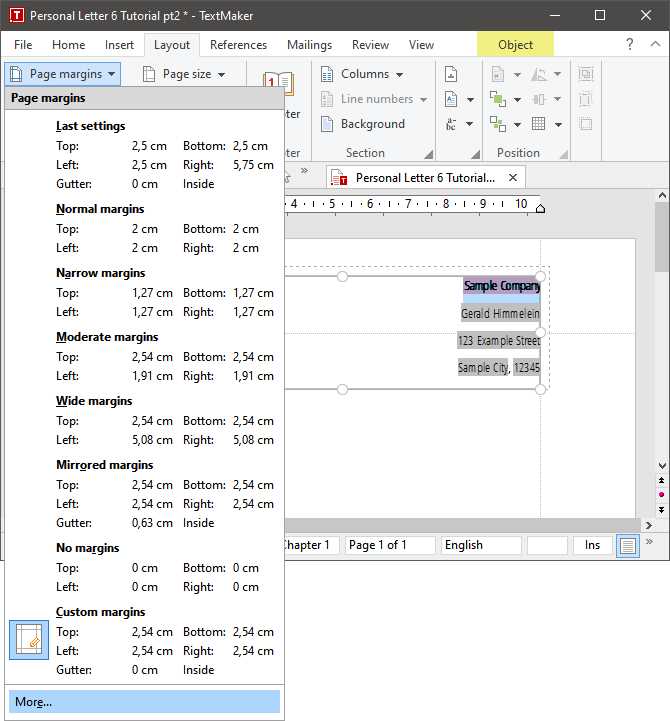Click the grid icon in Position group

pos(538,124)
